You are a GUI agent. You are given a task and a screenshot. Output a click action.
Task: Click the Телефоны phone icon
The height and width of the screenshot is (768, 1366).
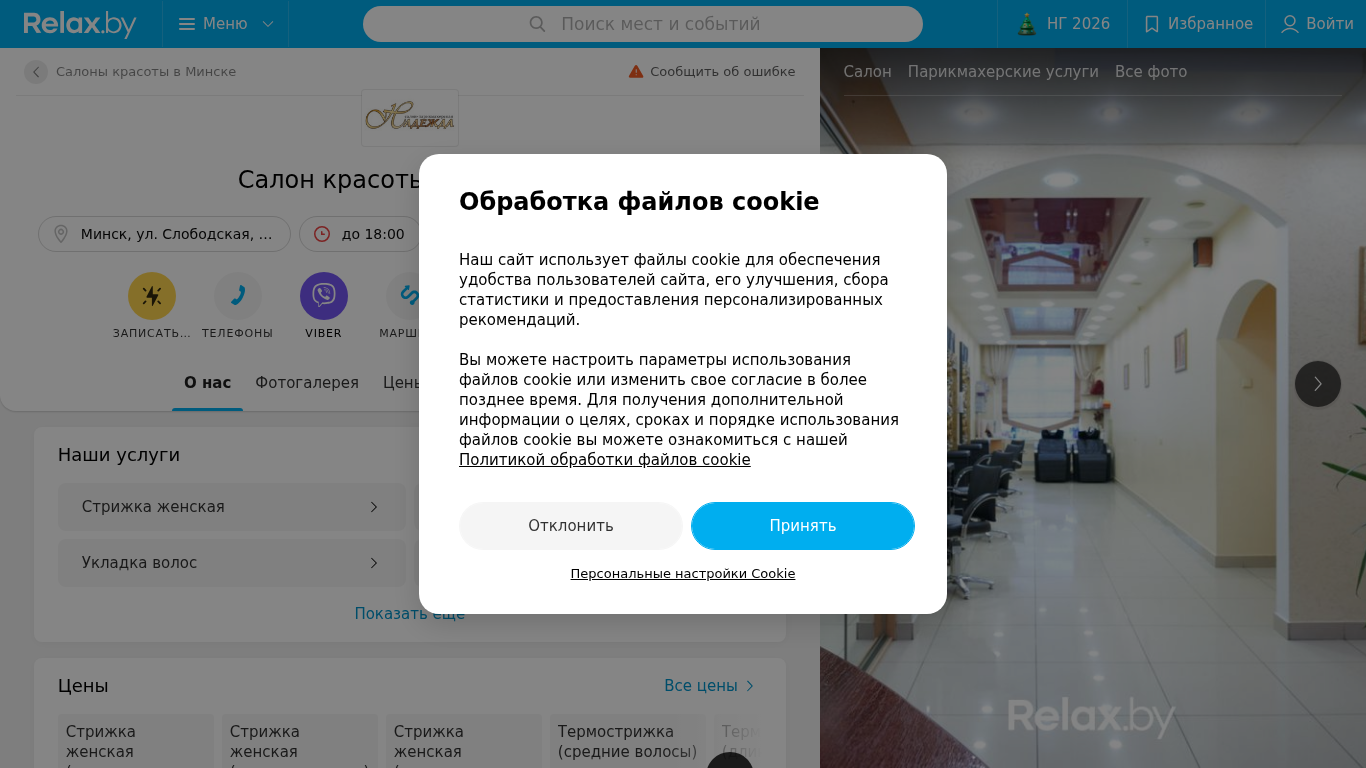click(238, 296)
